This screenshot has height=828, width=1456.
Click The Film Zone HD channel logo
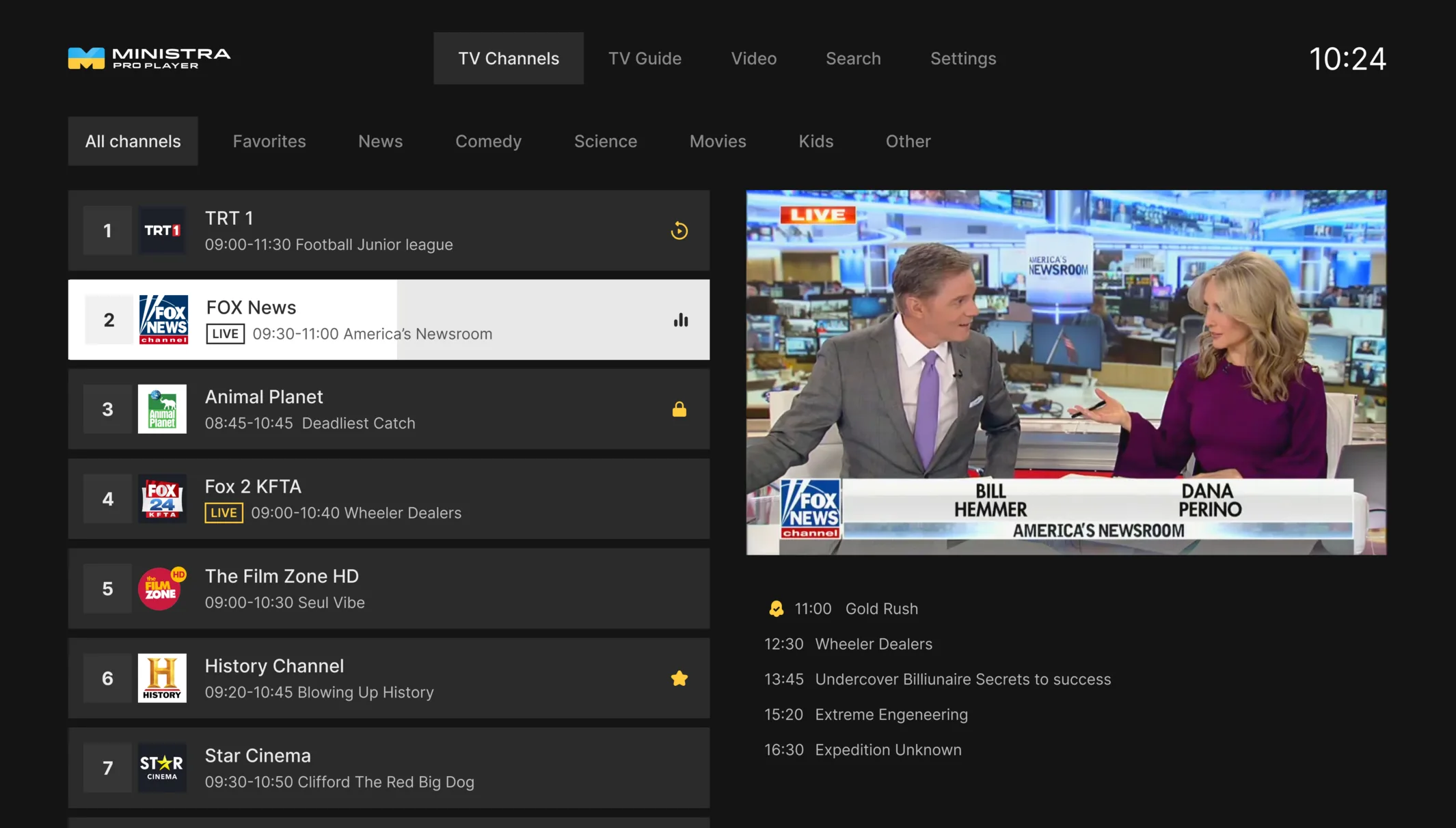[162, 588]
